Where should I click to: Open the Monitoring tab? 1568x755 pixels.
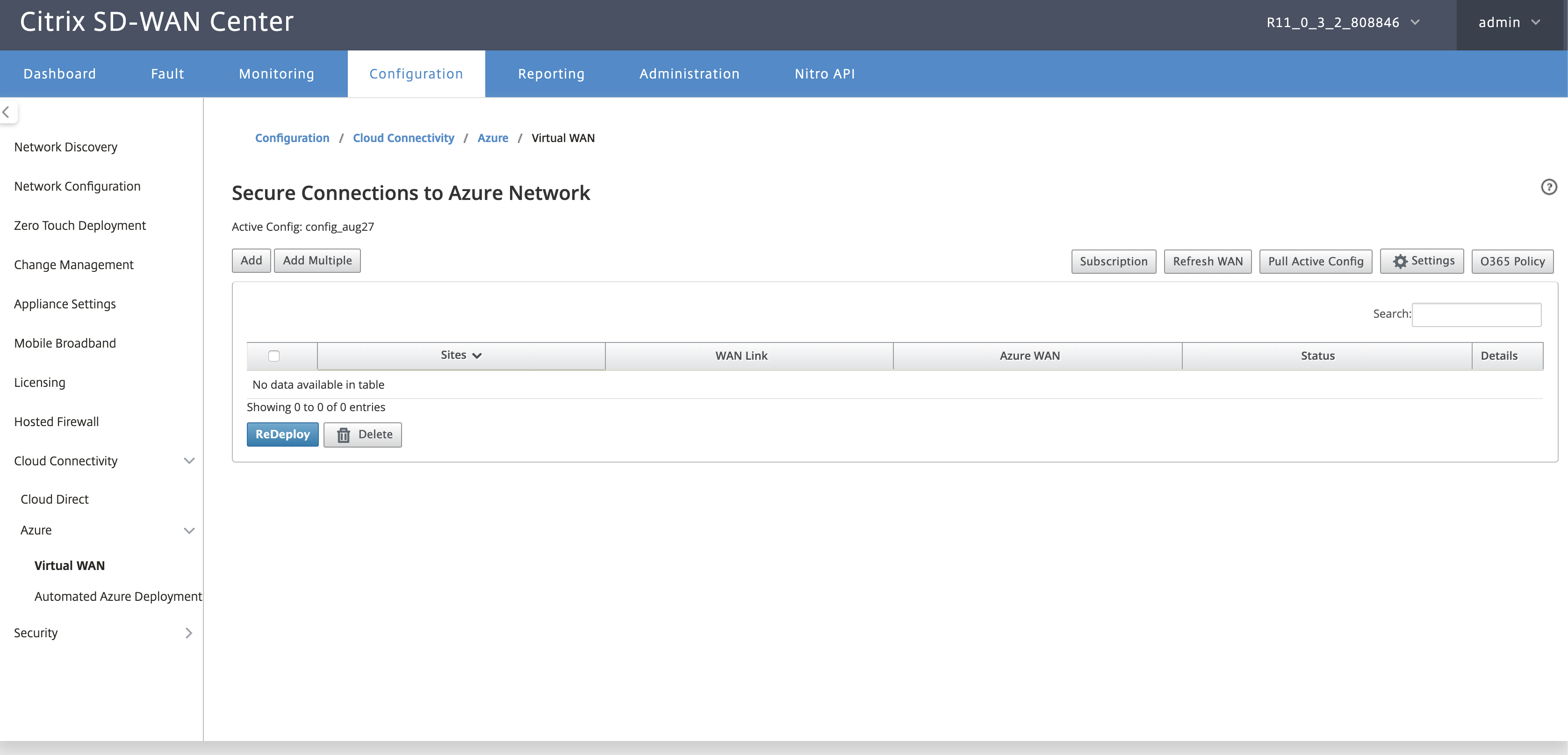276,74
